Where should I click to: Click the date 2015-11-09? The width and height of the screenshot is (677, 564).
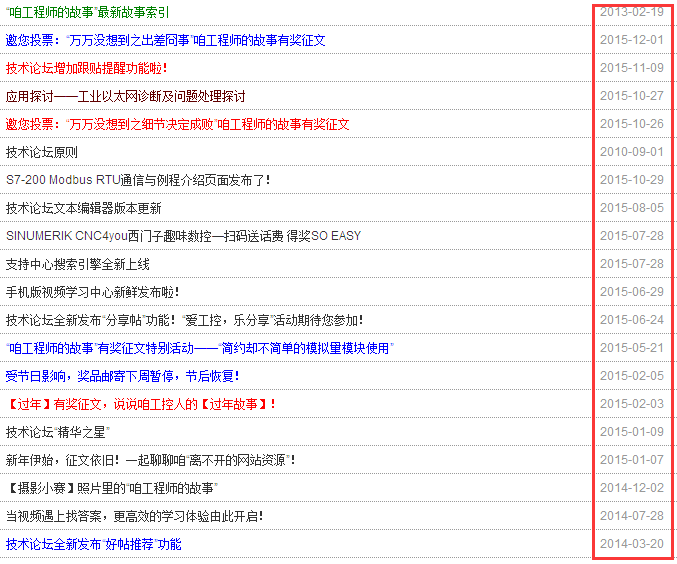(x=632, y=68)
